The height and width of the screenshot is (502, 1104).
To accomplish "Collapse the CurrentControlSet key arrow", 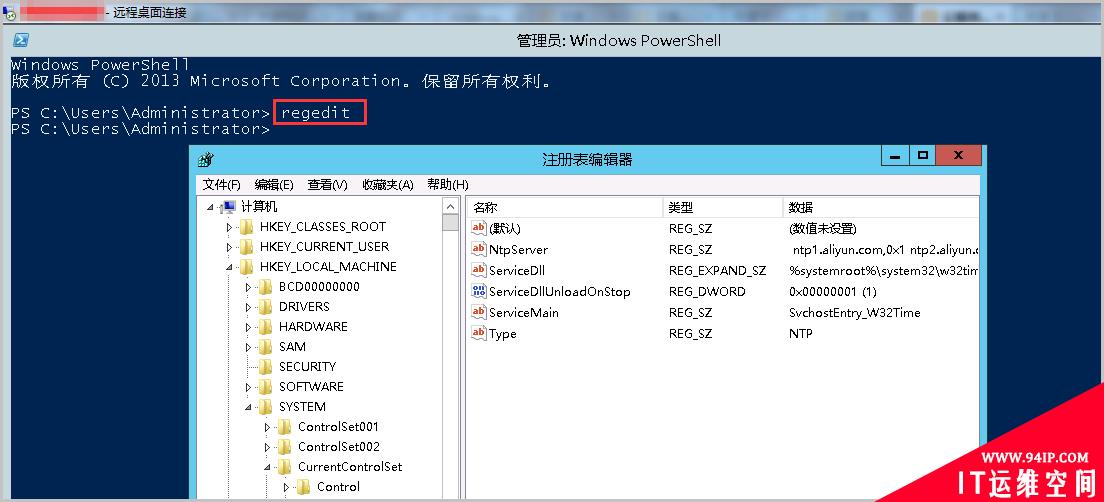I will point(267,468).
